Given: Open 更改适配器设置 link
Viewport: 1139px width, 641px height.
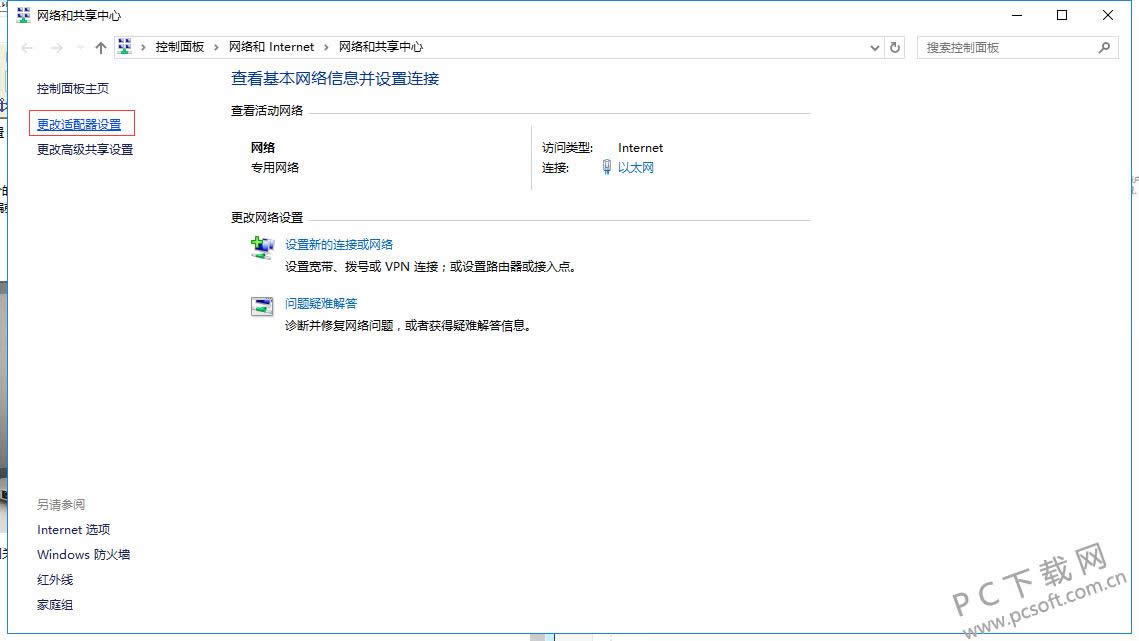Looking at the screenshot, I should [79, 124].
